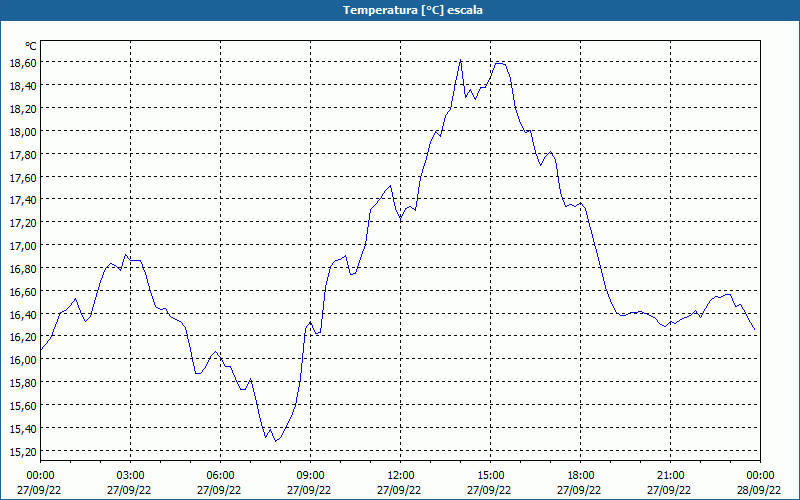
Task: Select the 17,20 y-axis value
Action: 23,223
